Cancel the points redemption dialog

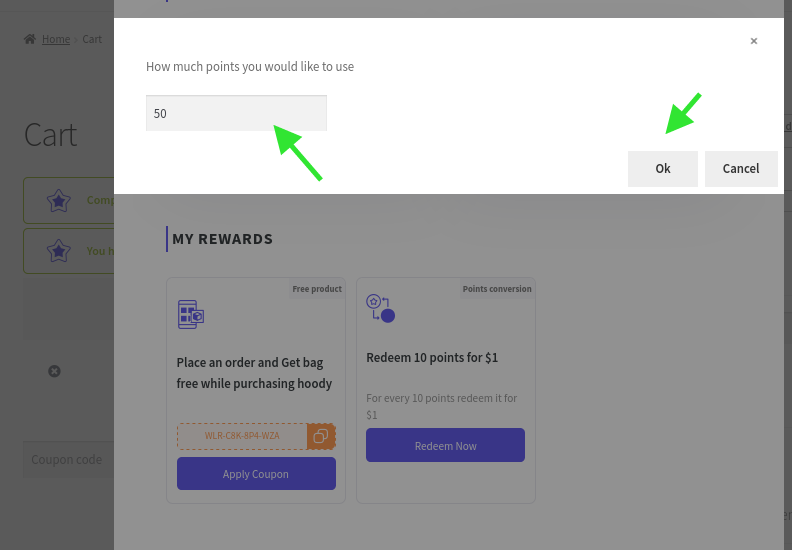point(741,169)
